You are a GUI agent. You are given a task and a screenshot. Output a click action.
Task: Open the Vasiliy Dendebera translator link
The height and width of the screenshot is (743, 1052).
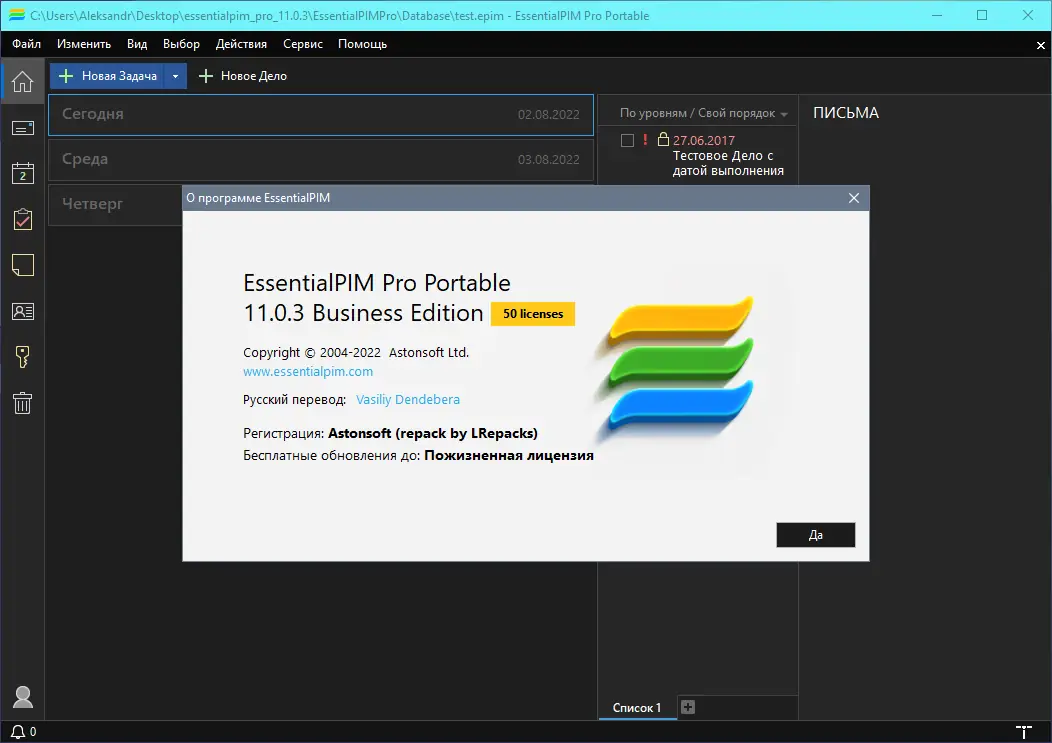408,399
